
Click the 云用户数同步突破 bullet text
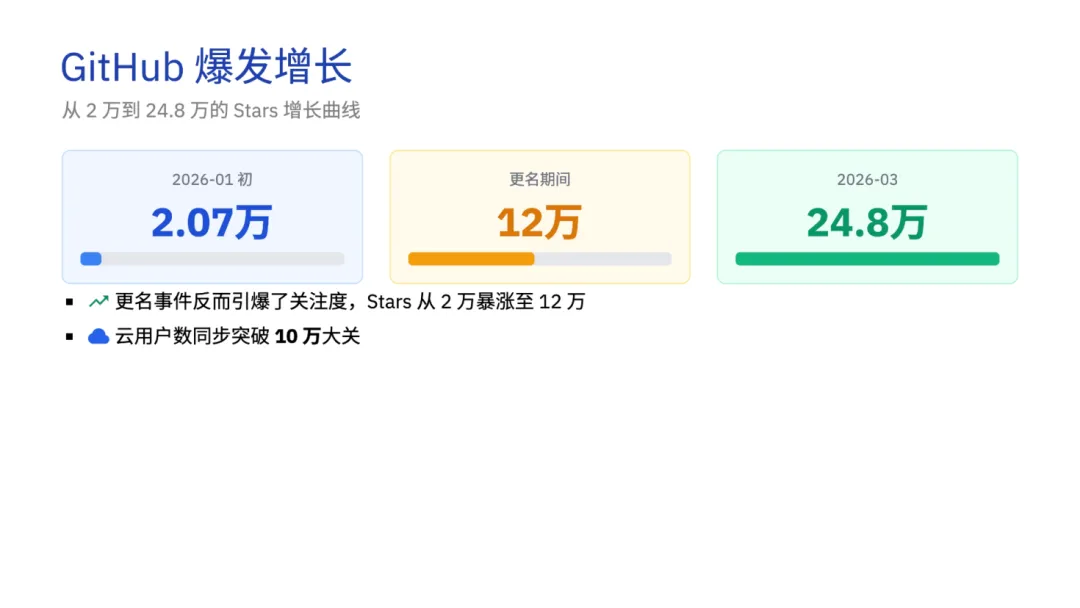pyautogui.click(x=192, y=337)
